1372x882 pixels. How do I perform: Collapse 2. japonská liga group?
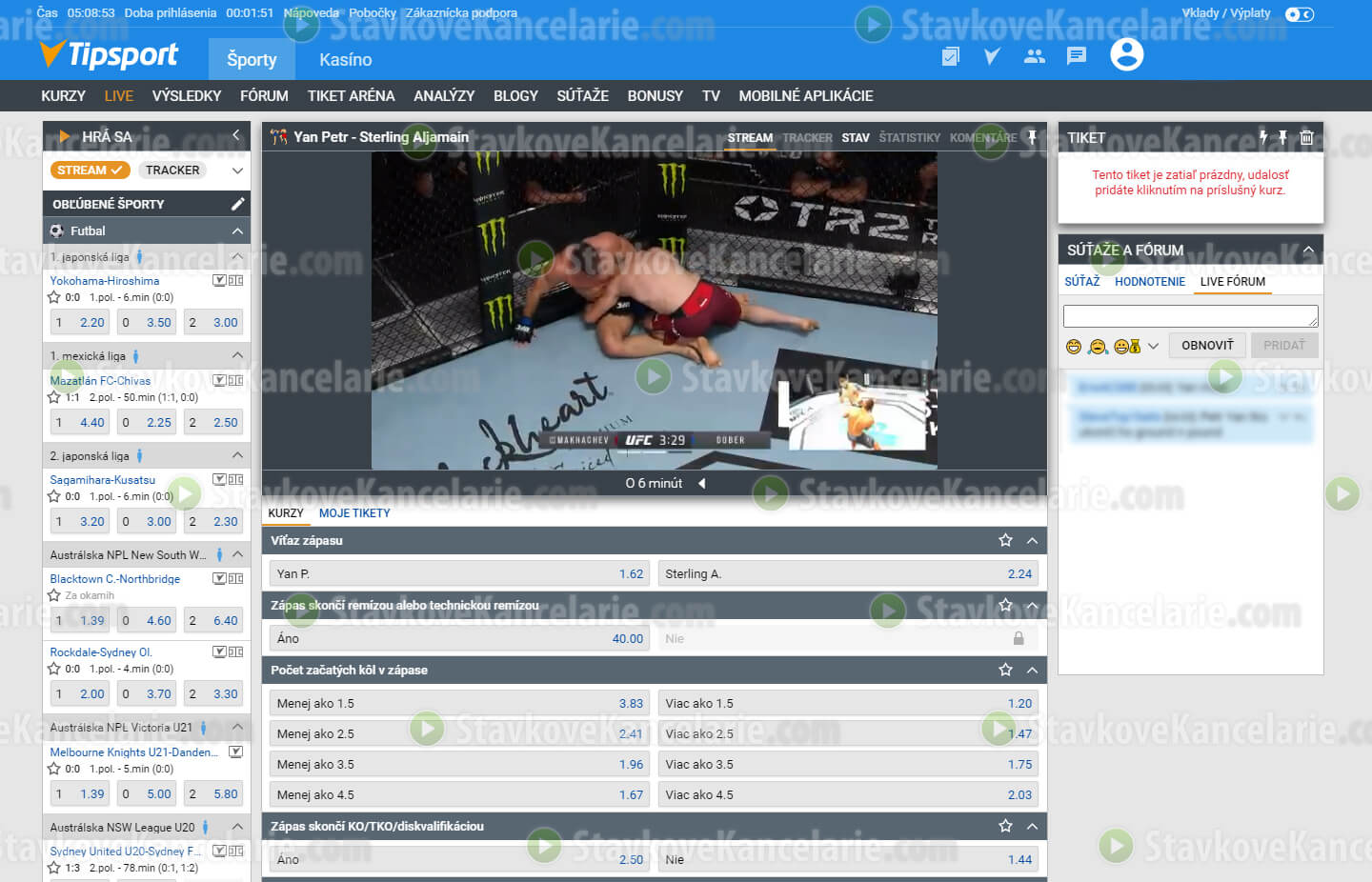click(237, 455)
